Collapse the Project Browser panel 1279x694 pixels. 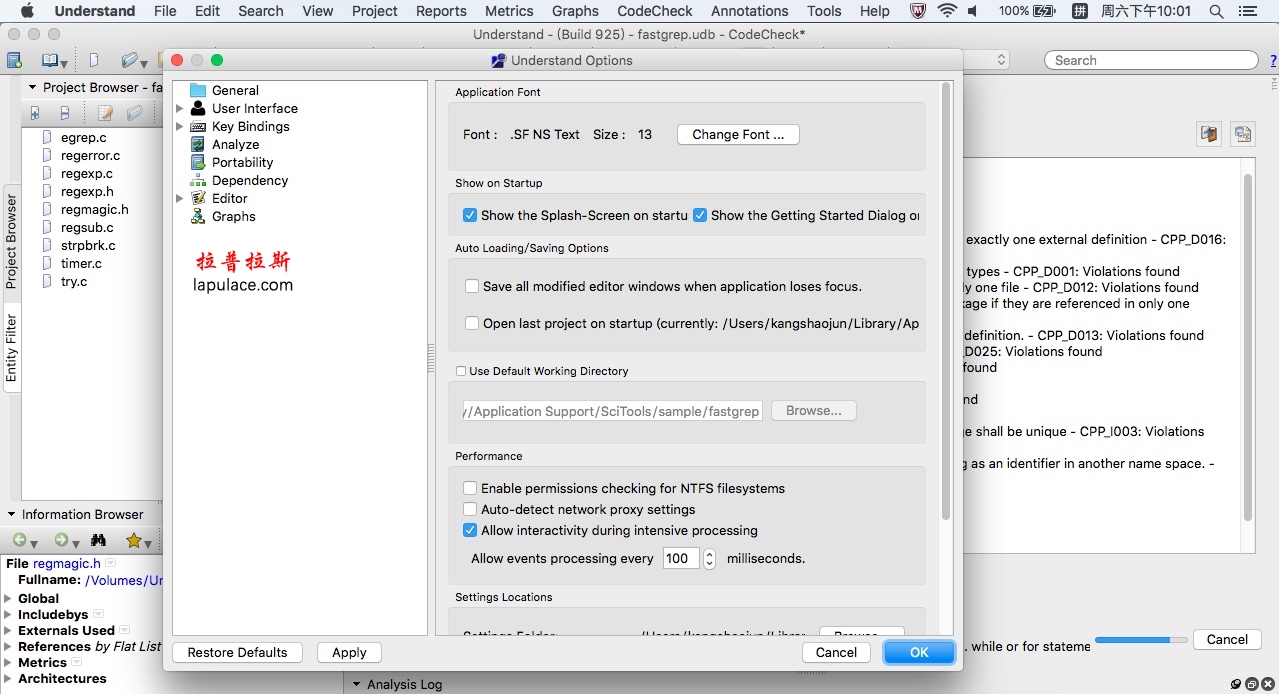click(x=33, y=87)
